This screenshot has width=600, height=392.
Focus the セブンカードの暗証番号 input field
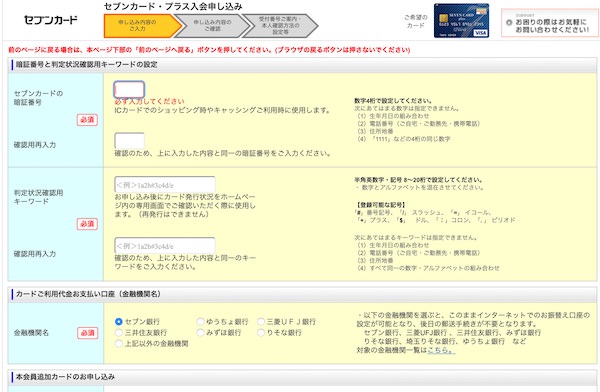(129, 90)
